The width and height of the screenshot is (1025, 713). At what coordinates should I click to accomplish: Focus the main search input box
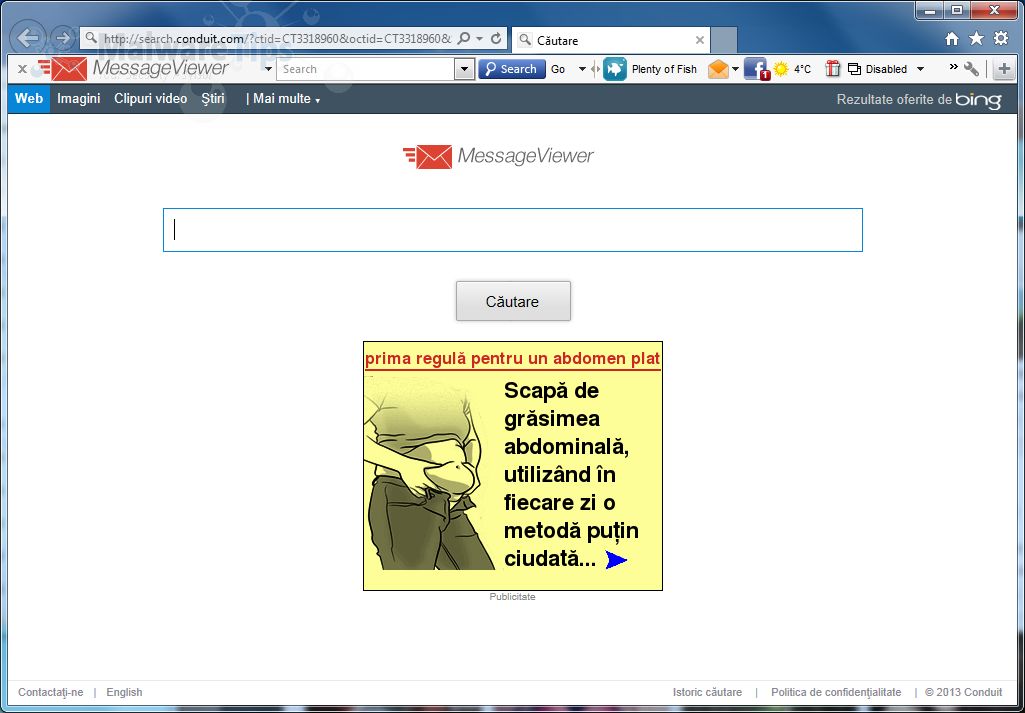pos(512,230)
